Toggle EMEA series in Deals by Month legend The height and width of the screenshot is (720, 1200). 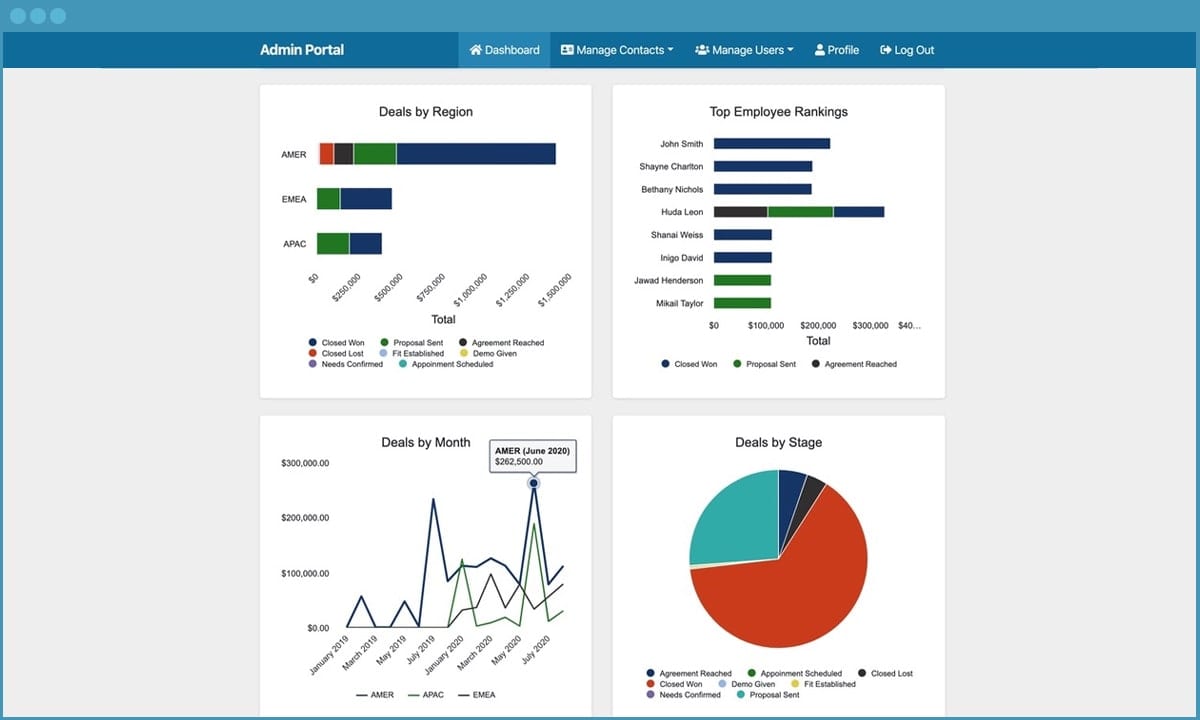[x=477, y=695]
